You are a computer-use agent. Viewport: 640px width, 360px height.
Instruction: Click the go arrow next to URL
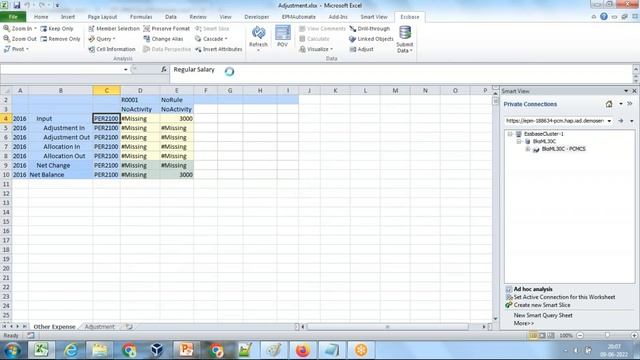(x=621, y=121)
